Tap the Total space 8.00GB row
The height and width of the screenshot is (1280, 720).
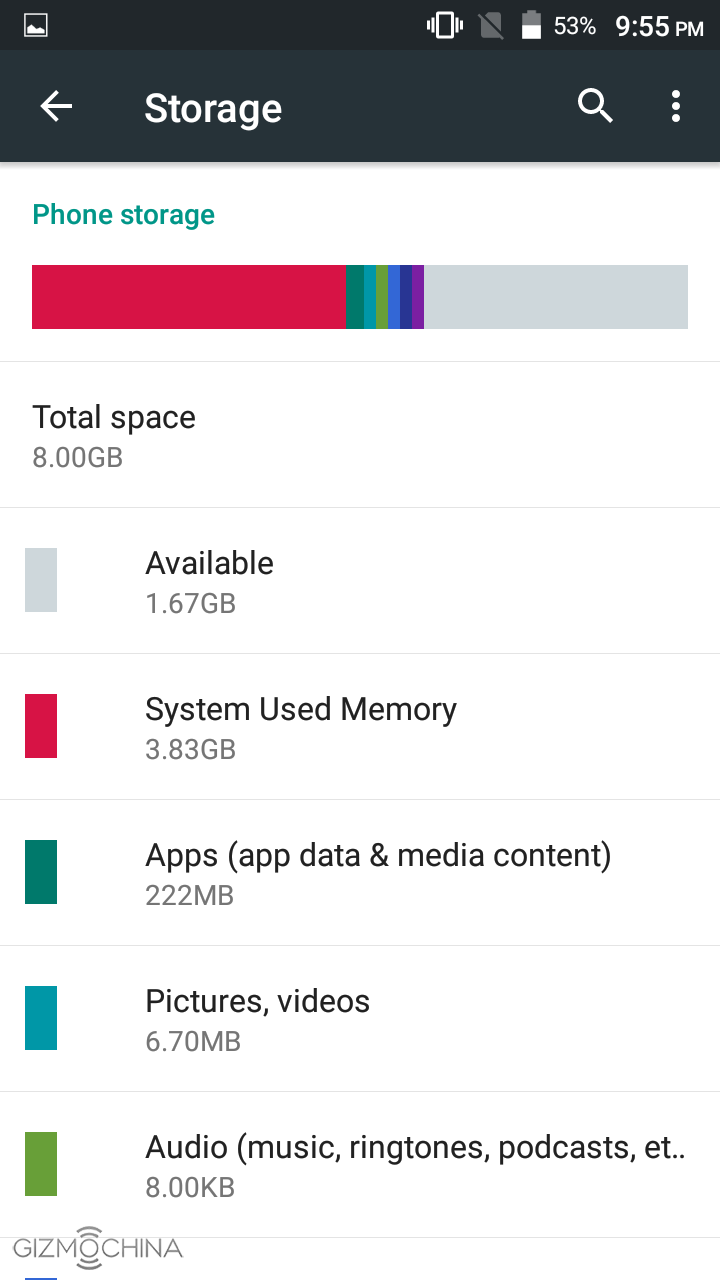360,435
